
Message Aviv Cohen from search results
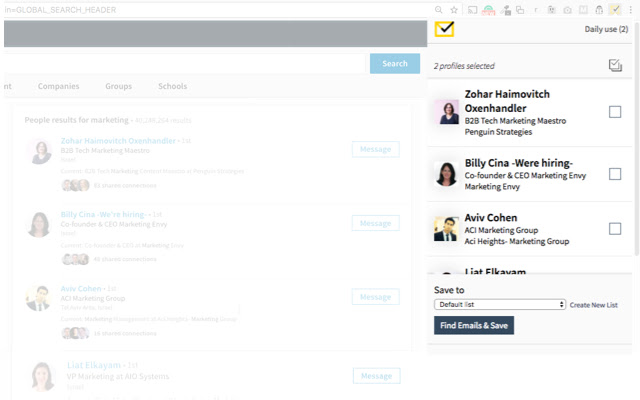(376, 297)
